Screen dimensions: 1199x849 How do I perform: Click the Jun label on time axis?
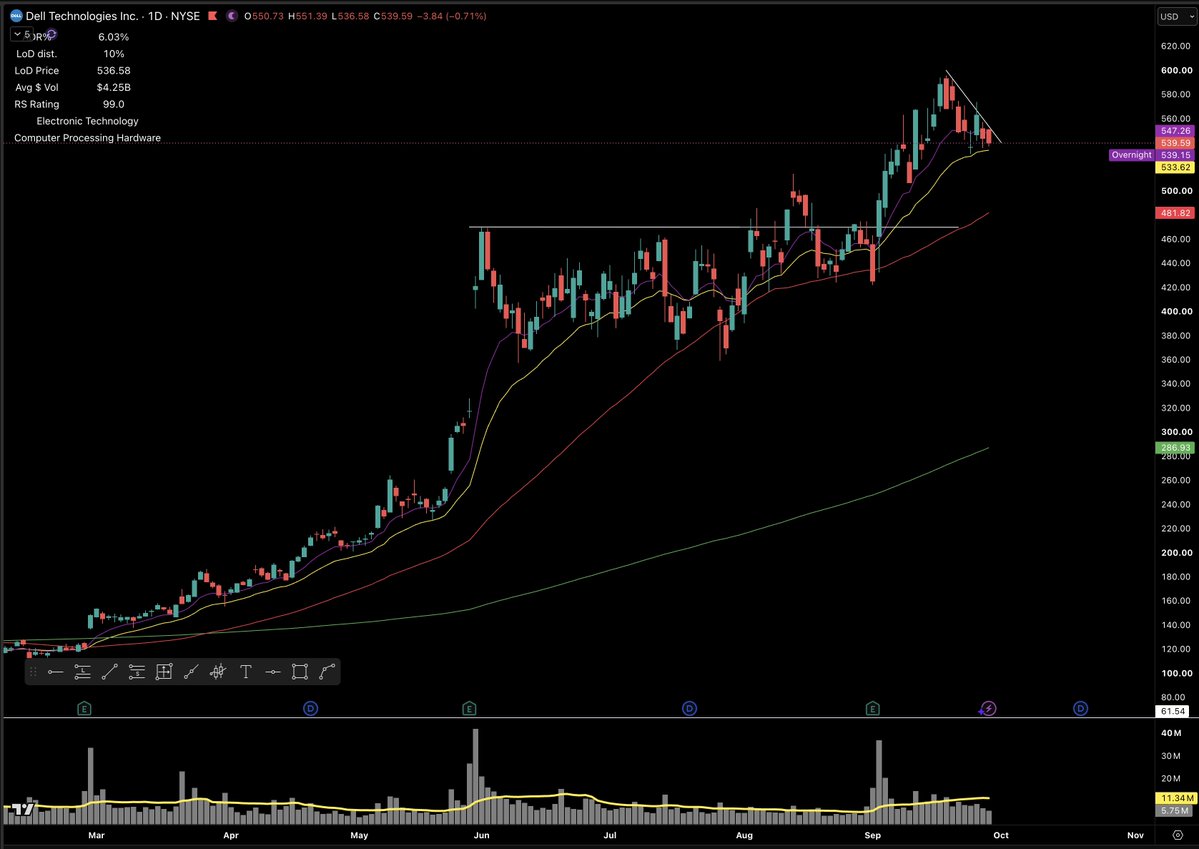pos(481,835)
